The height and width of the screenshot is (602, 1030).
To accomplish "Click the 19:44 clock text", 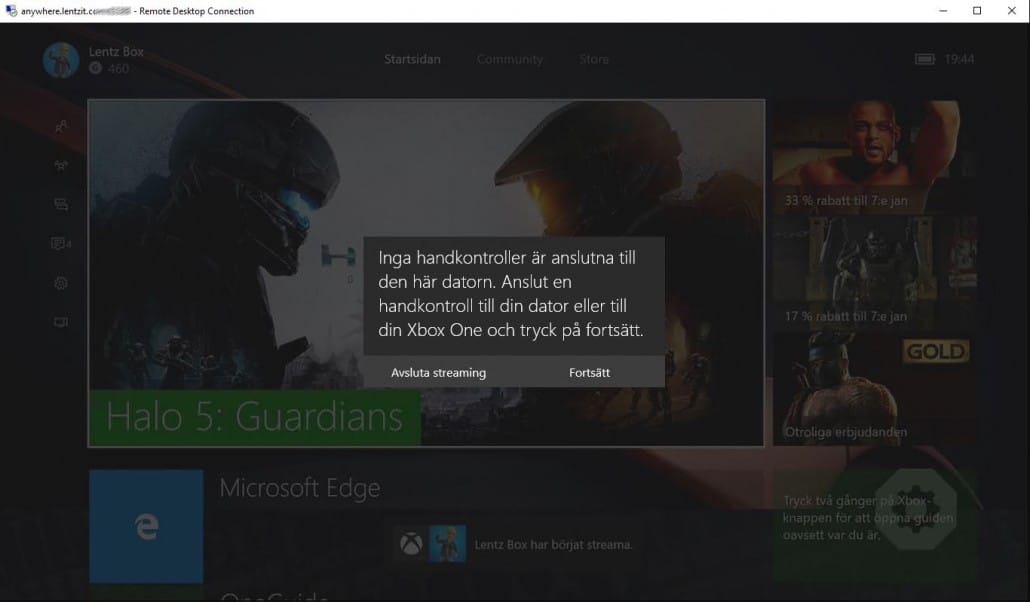I will click(x=959, y=59).
